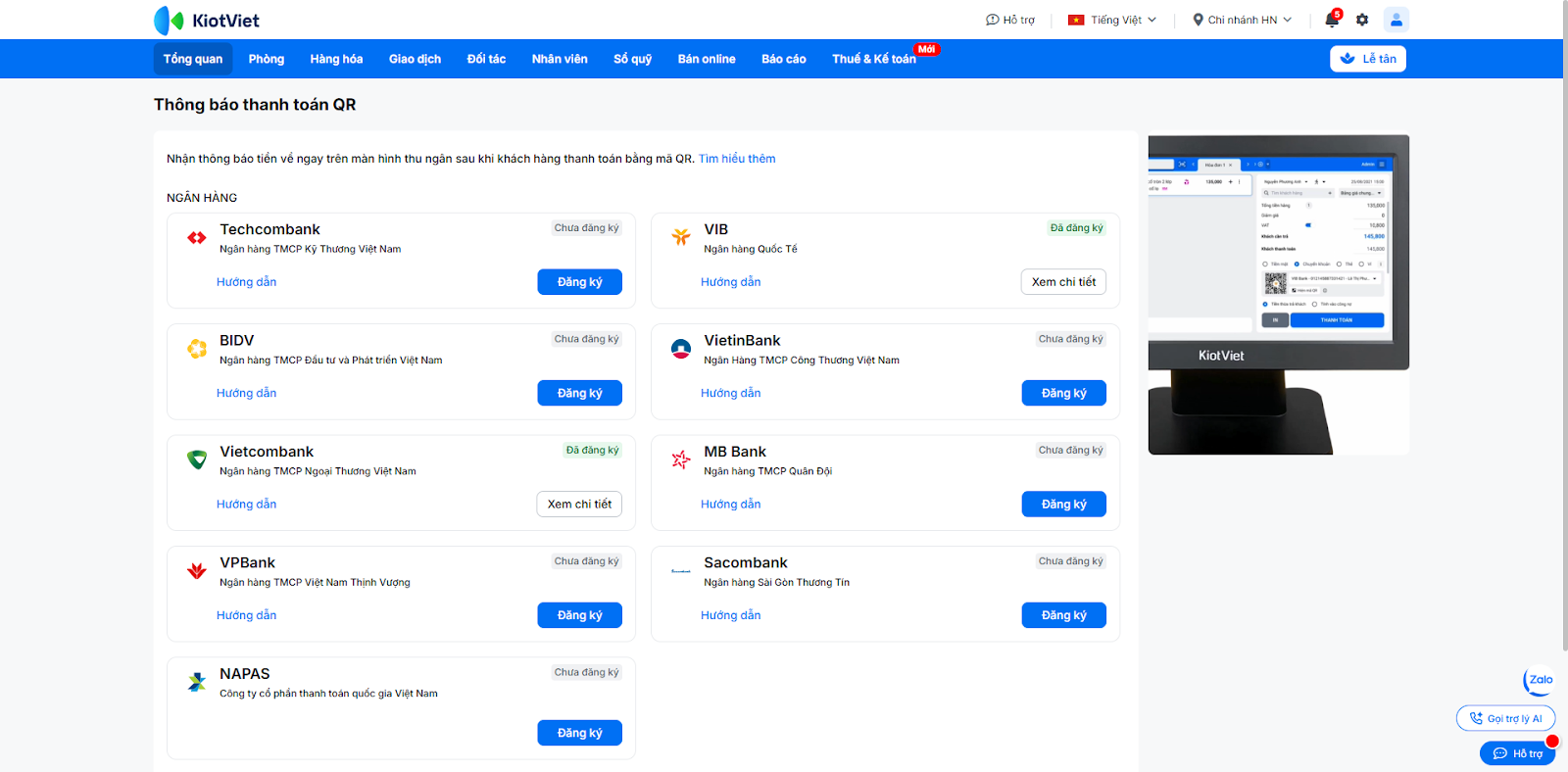1568x772 pixels.
Task: Register Techcombank with Đăng ký
Action: [580, 282]
